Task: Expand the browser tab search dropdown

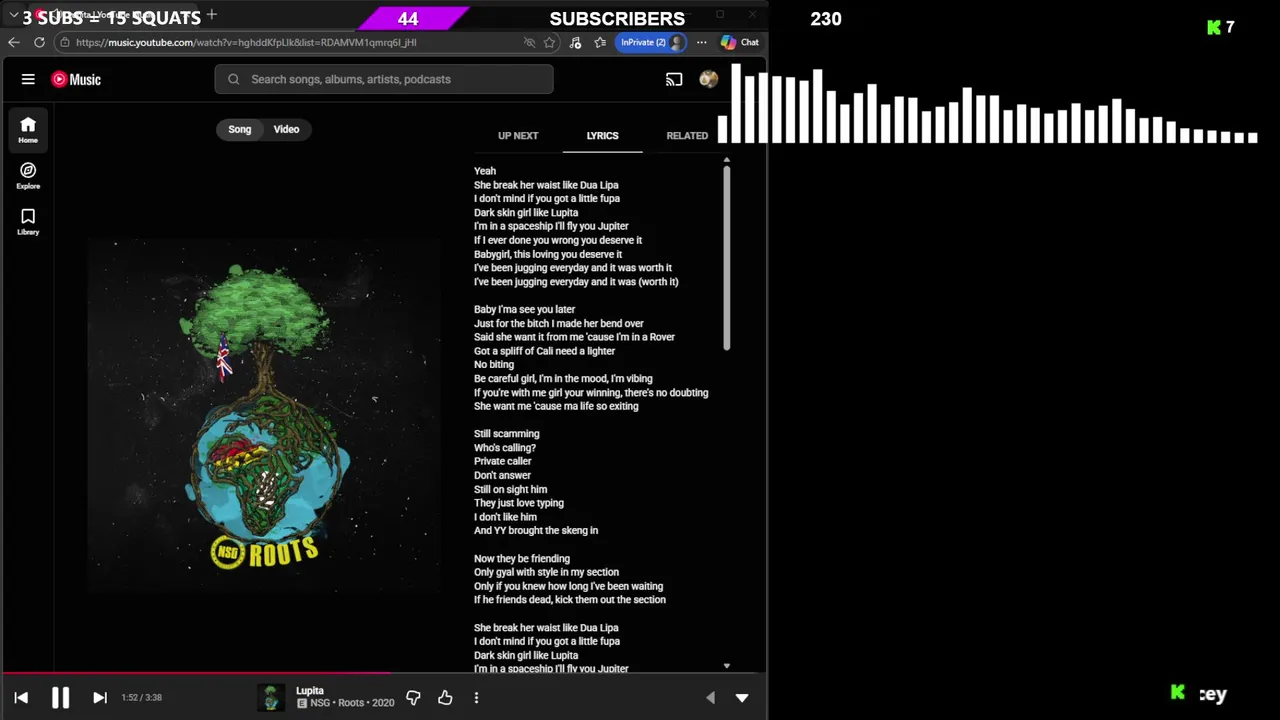Action: coord(14,16)
